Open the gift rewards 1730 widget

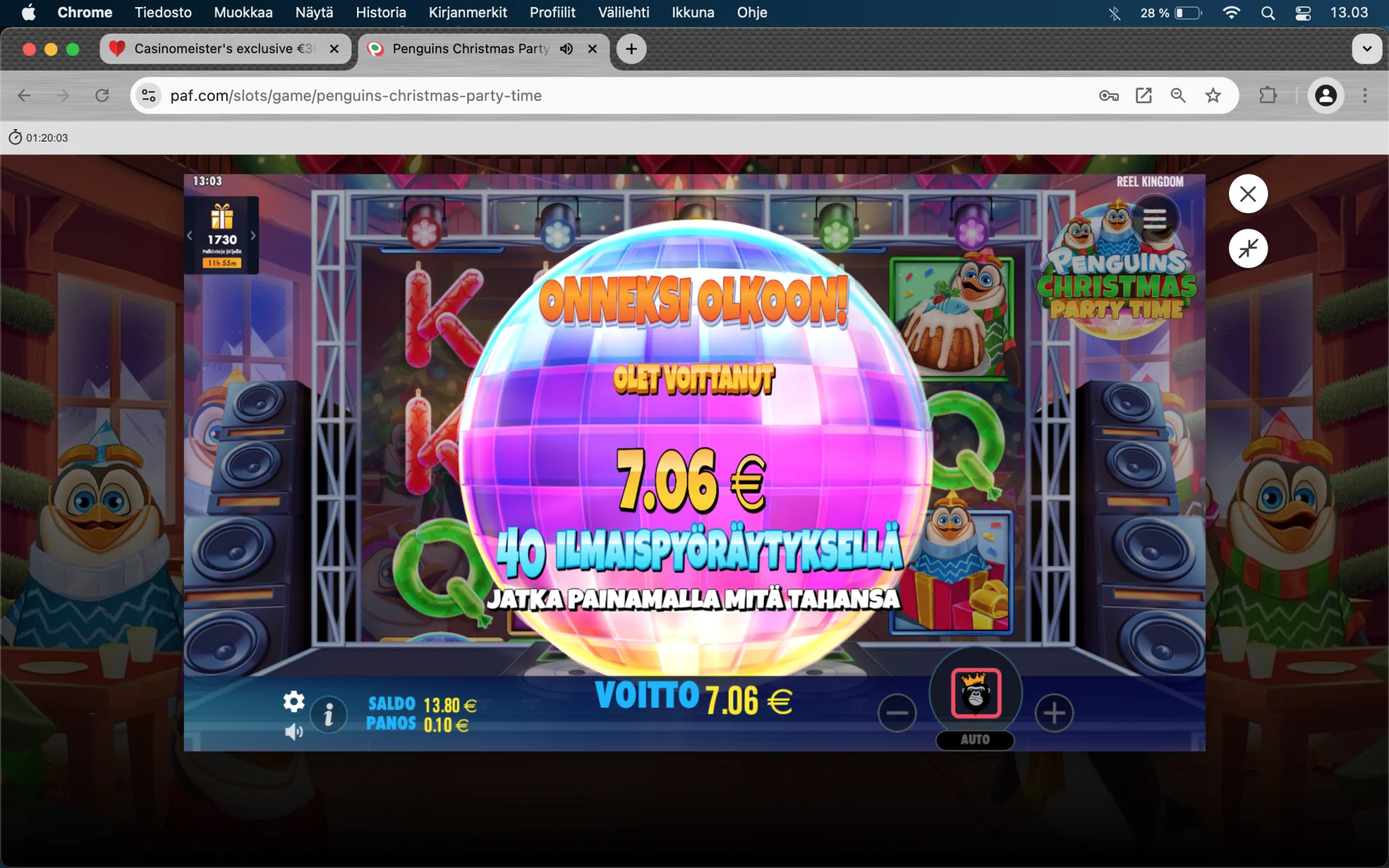point(222,234)
